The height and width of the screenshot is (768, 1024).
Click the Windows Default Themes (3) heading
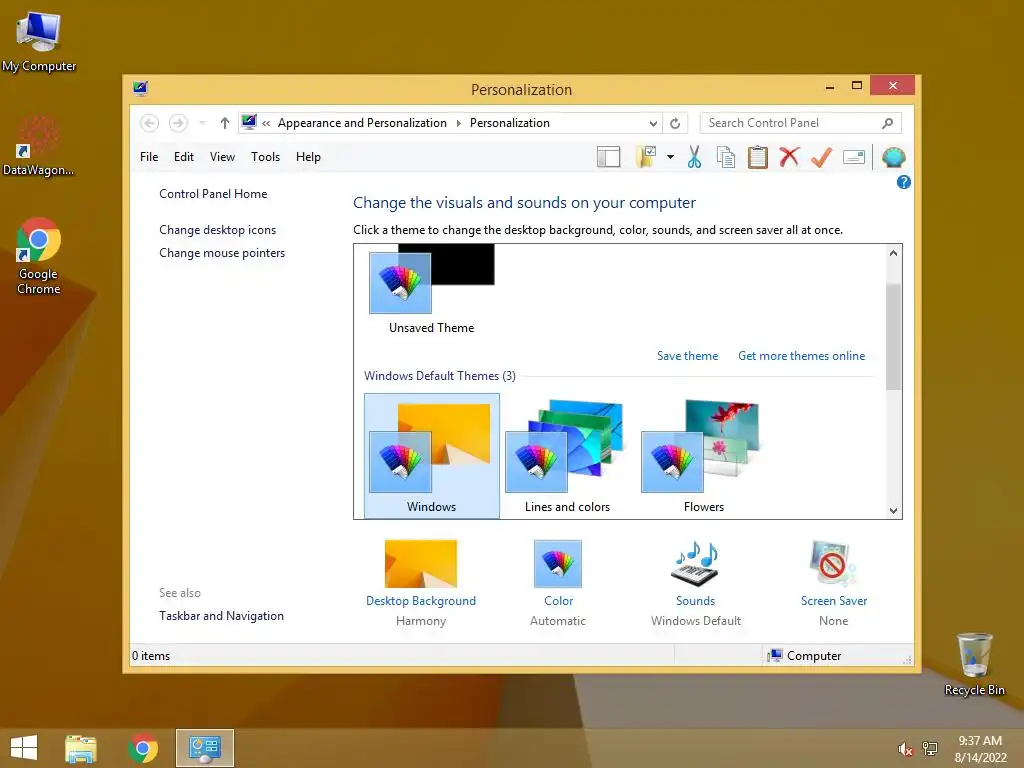440,376
